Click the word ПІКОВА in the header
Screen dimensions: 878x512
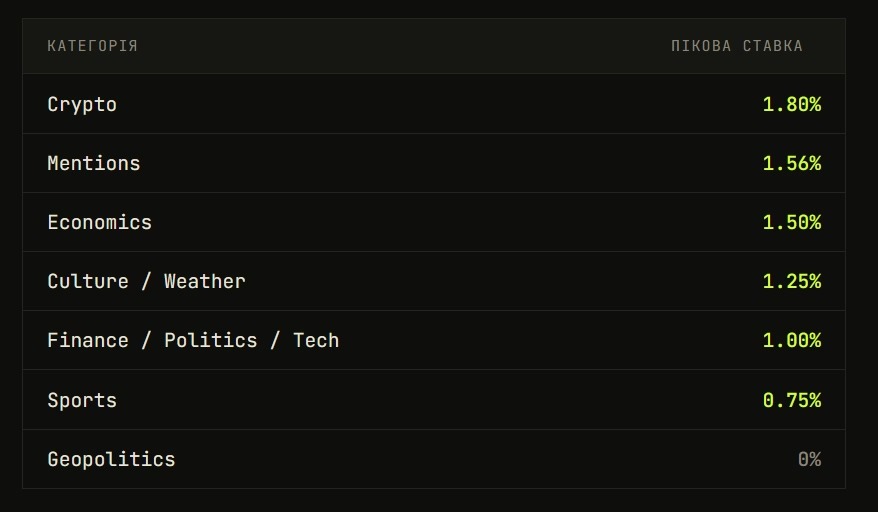point(701,46)
